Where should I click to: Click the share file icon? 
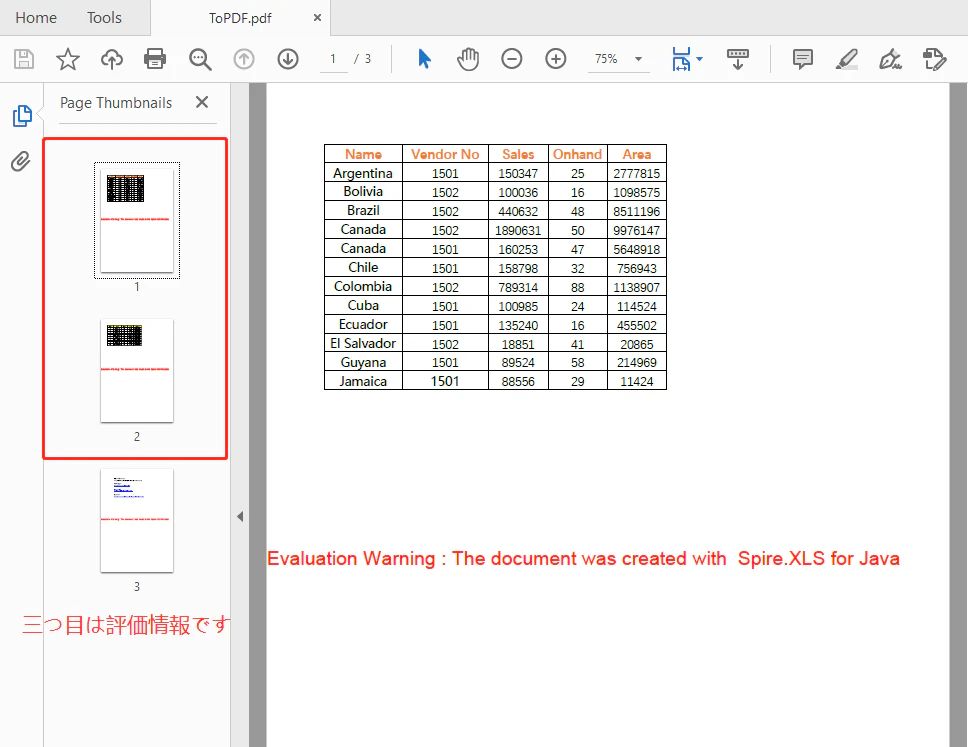click(x=934, y=59)
